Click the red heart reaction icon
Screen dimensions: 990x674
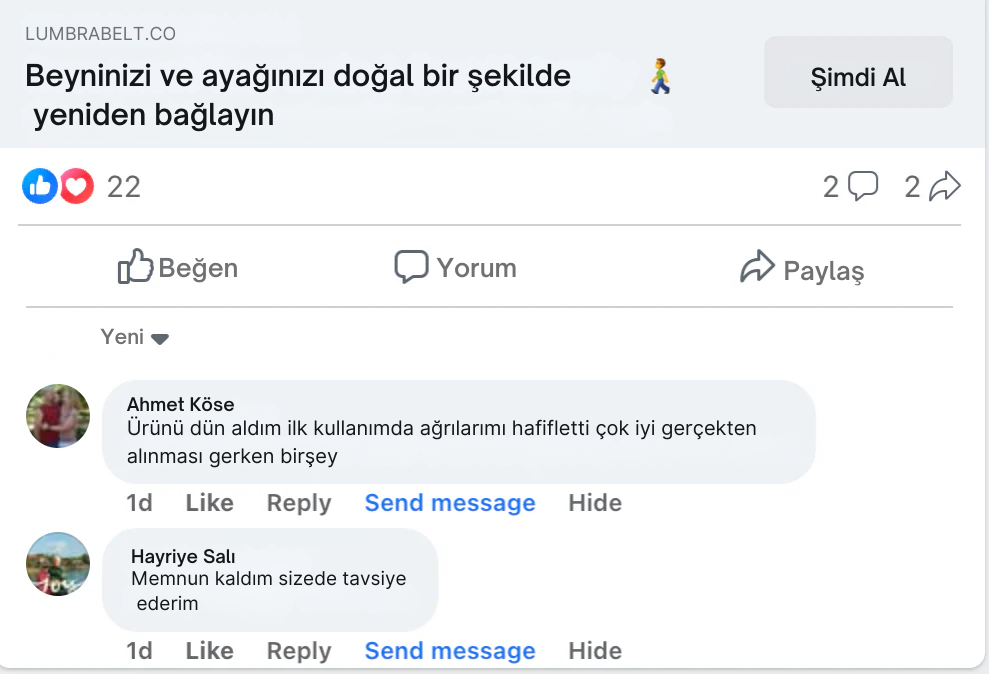click(76, 186)
